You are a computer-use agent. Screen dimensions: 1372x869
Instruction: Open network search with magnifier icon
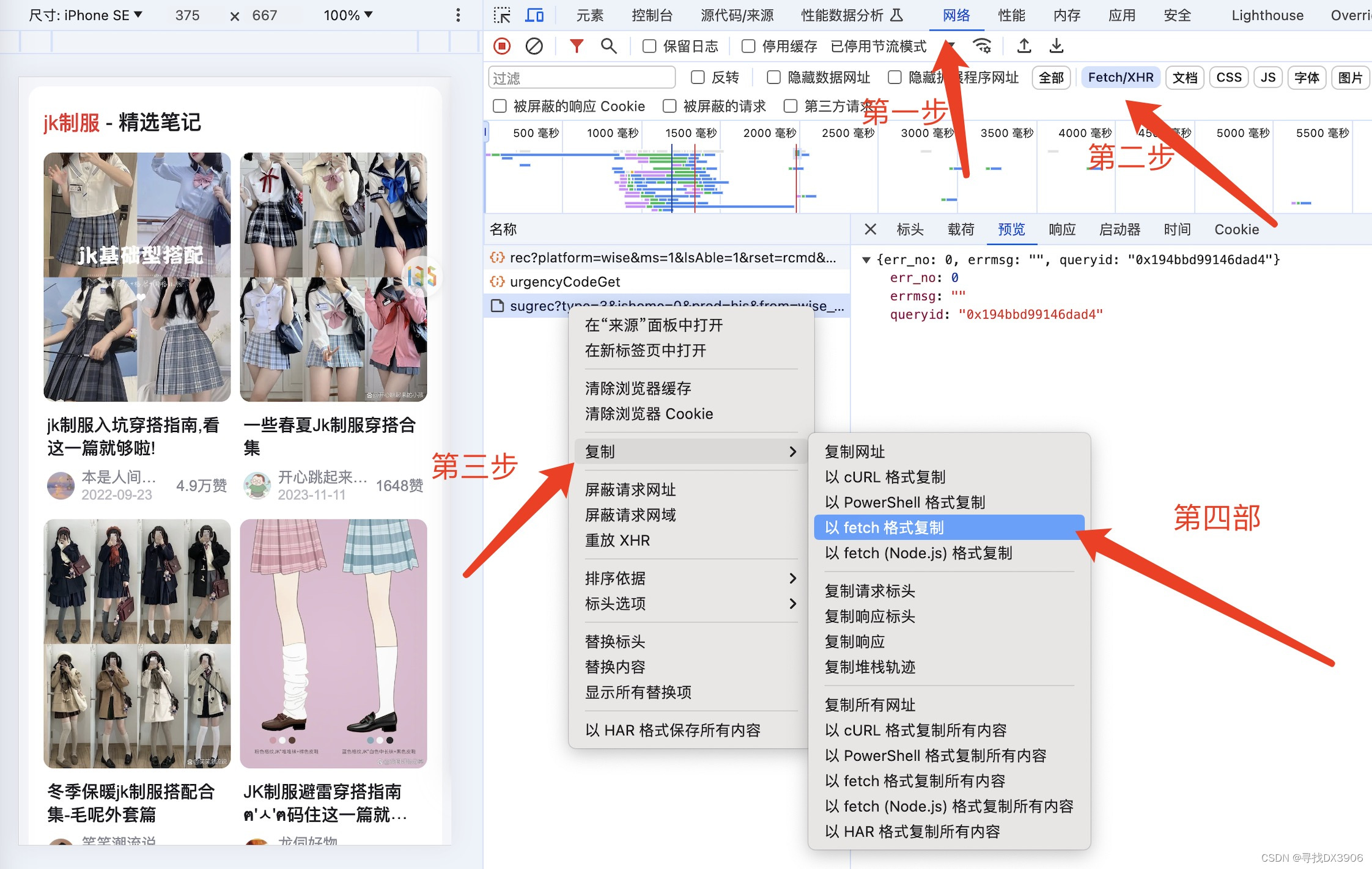tap(608, 46)
